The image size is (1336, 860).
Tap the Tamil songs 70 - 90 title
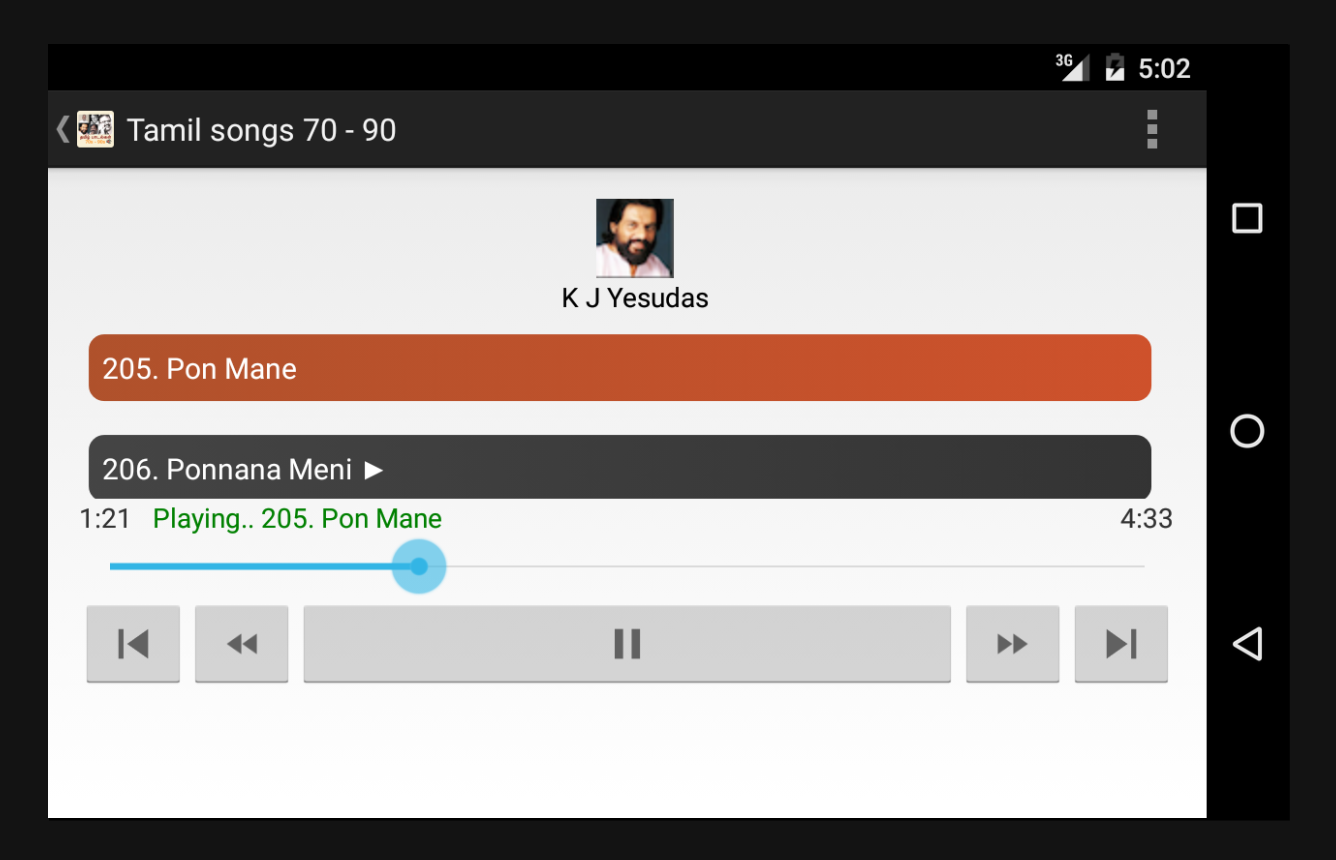tap(262, 130)
